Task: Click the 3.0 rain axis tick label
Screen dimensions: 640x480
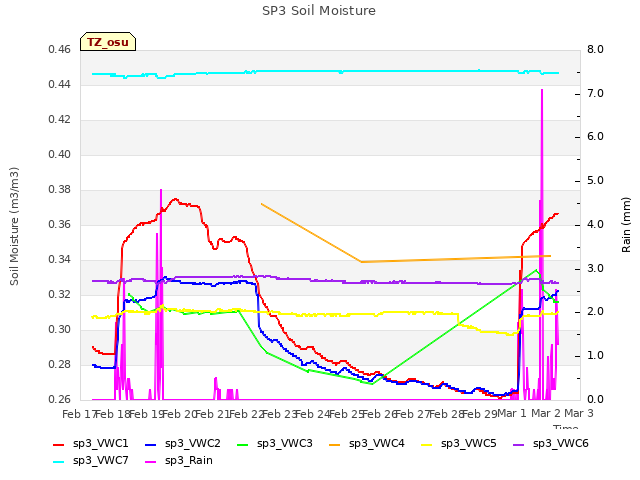Action: click(x=595, y=269)
